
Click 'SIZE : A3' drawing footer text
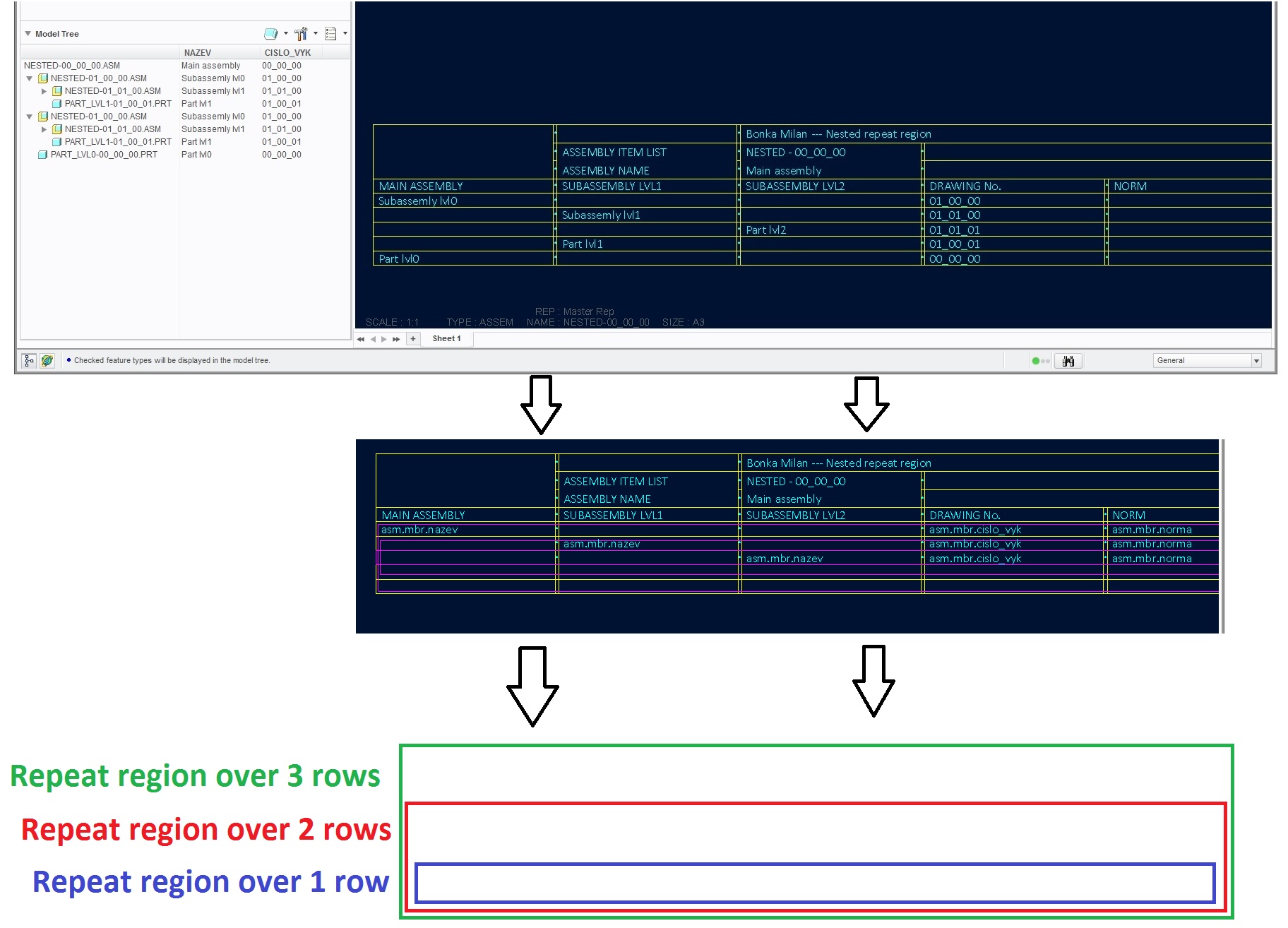(x=684, y=322)
